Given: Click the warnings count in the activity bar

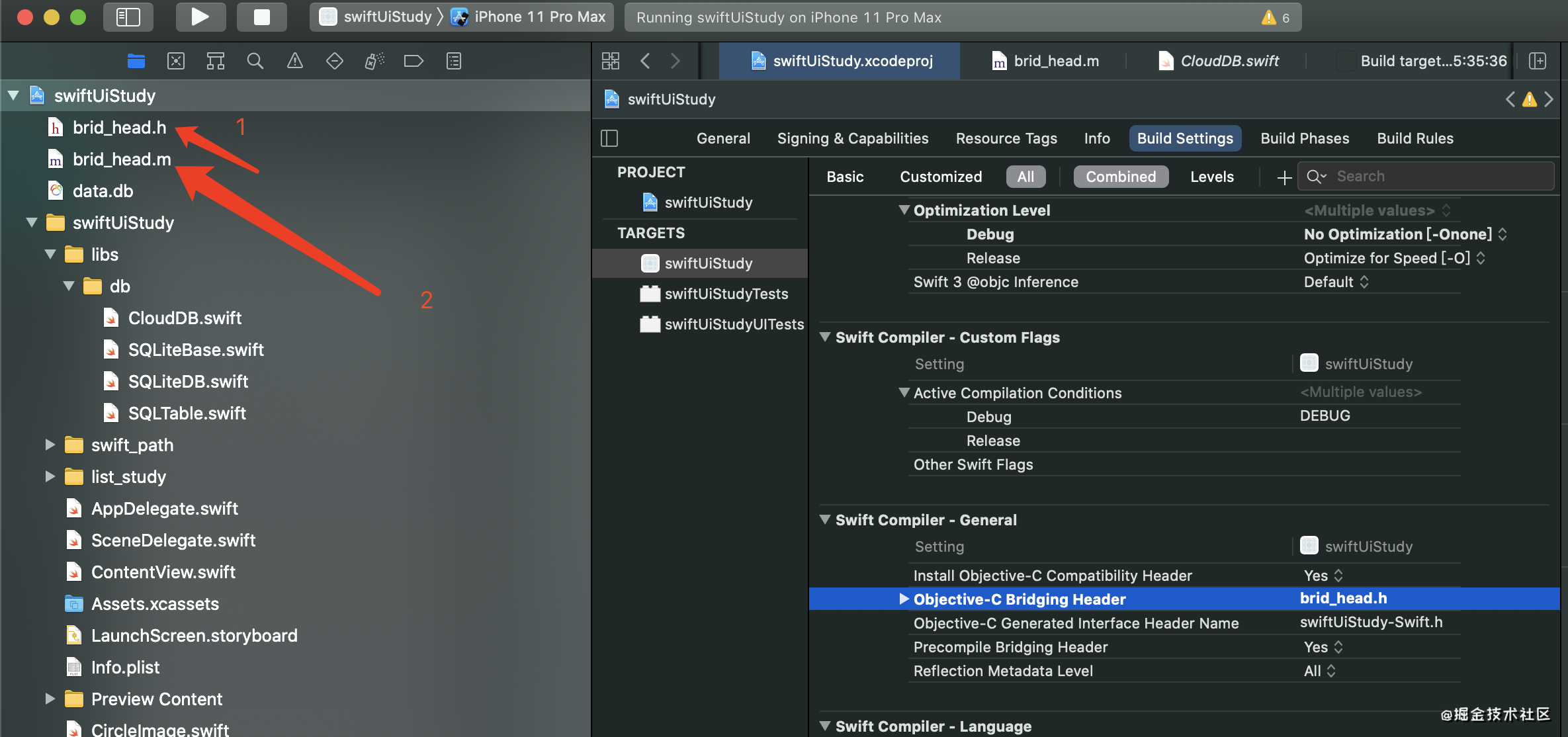Looking at the screenshot, I should pos(1276,17).
